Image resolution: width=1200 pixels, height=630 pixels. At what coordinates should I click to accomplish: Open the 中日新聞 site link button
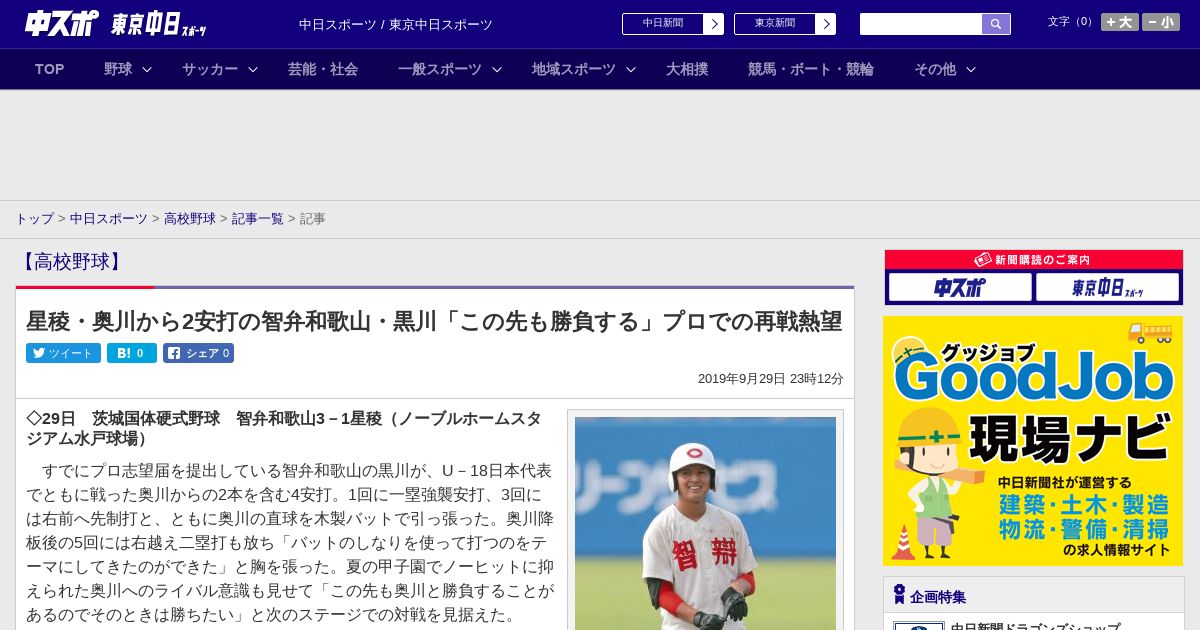pos(662,24)
